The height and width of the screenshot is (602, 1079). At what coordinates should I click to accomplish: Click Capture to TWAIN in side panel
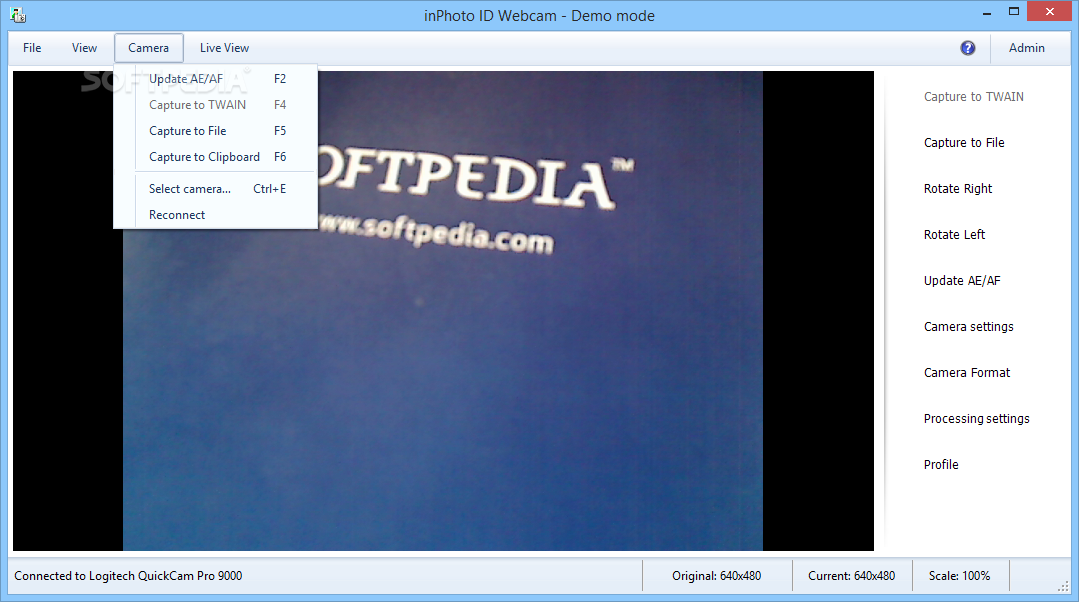(973, 96)
